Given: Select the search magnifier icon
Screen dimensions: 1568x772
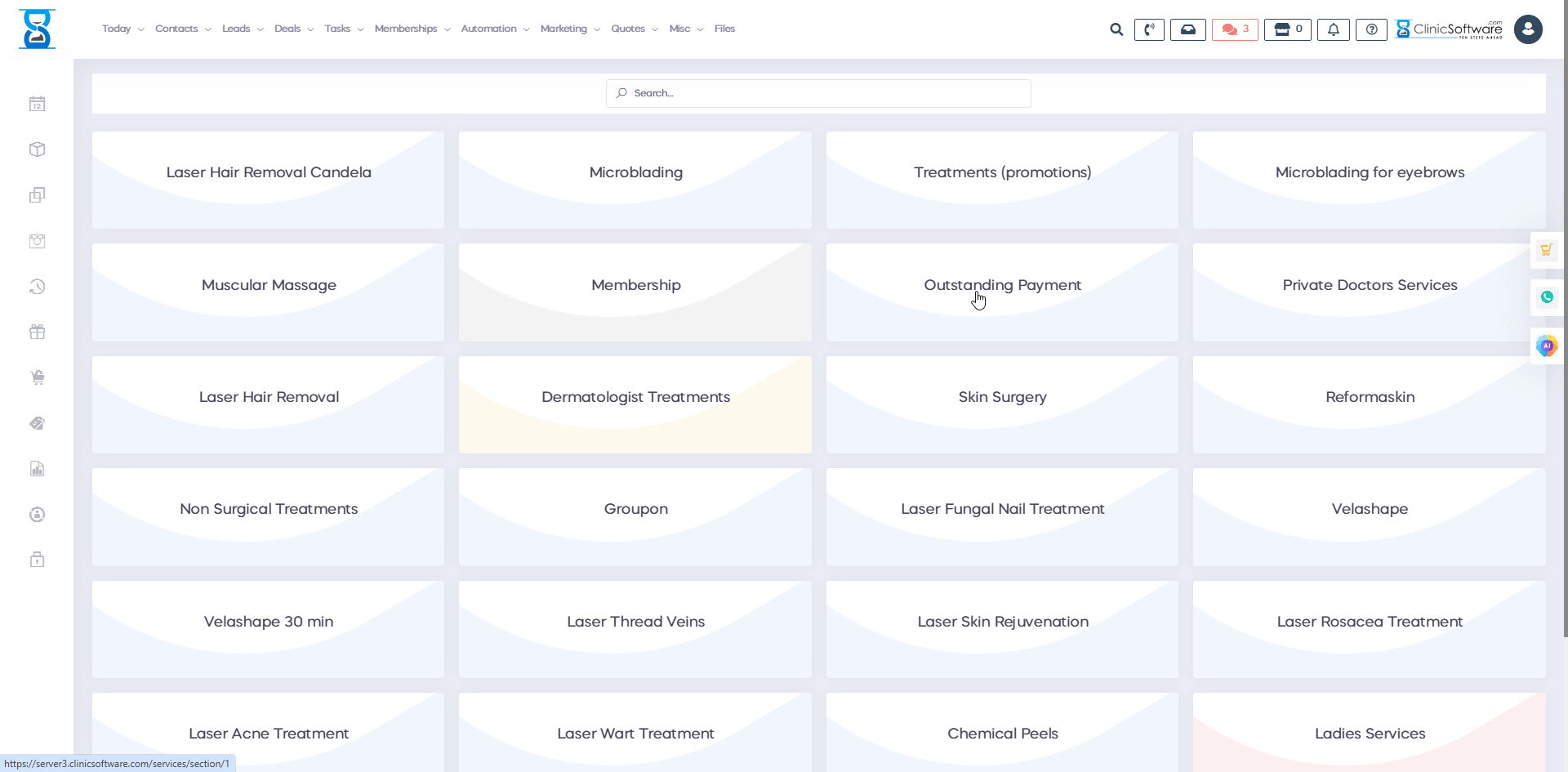Looking at the screenshot, I should point(1116,29).
